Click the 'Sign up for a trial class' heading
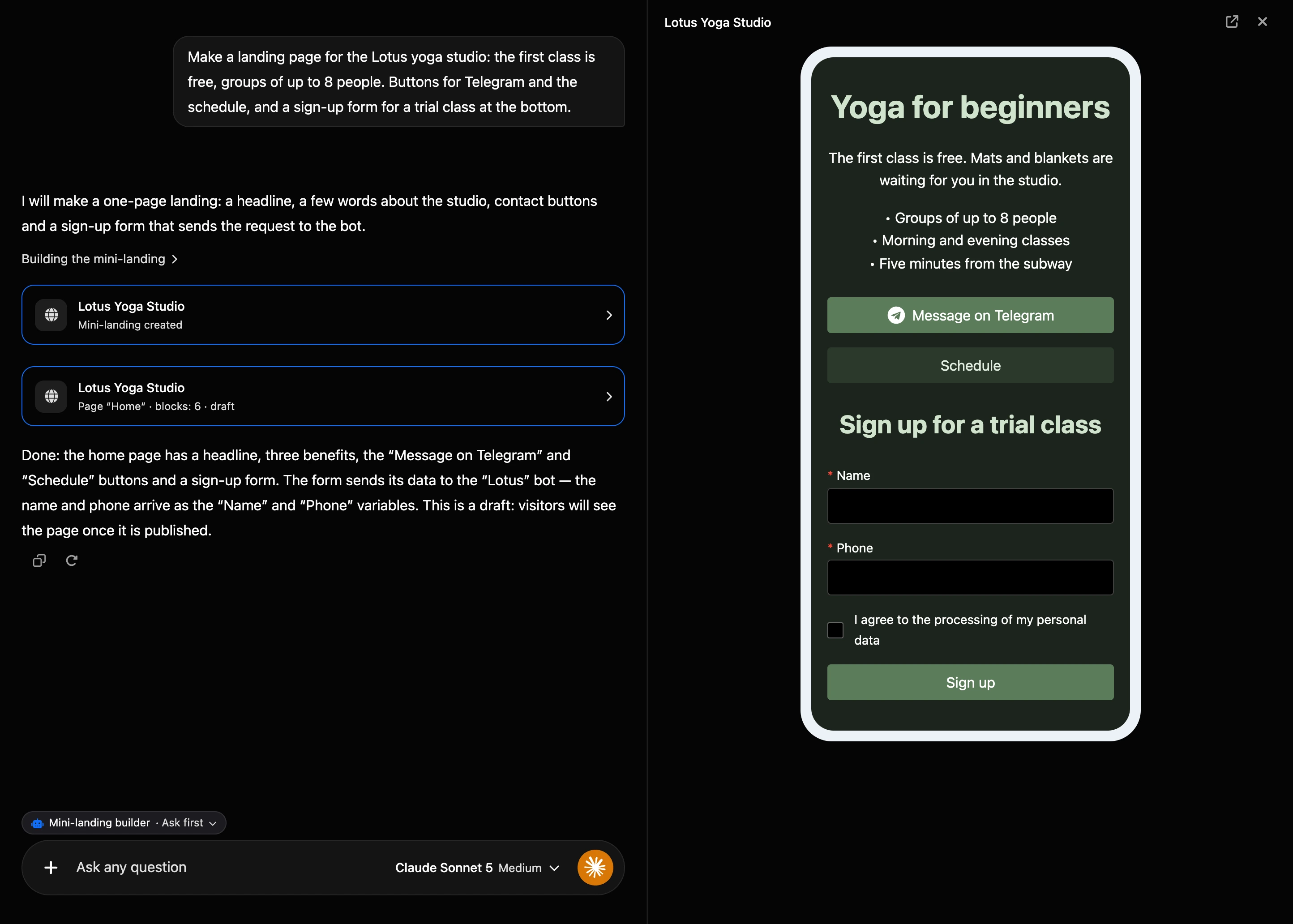 click(x=970, y=424)
